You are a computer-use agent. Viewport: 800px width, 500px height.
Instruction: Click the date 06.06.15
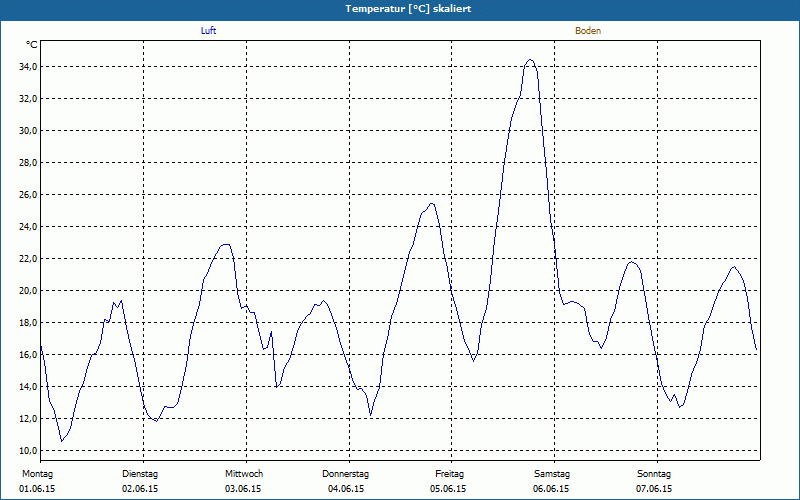coord(551,489)
